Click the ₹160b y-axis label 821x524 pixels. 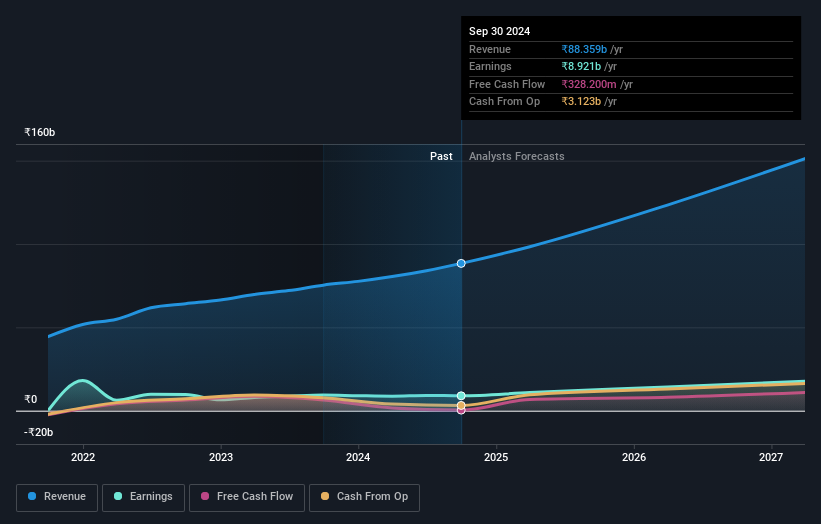[39, 132]
